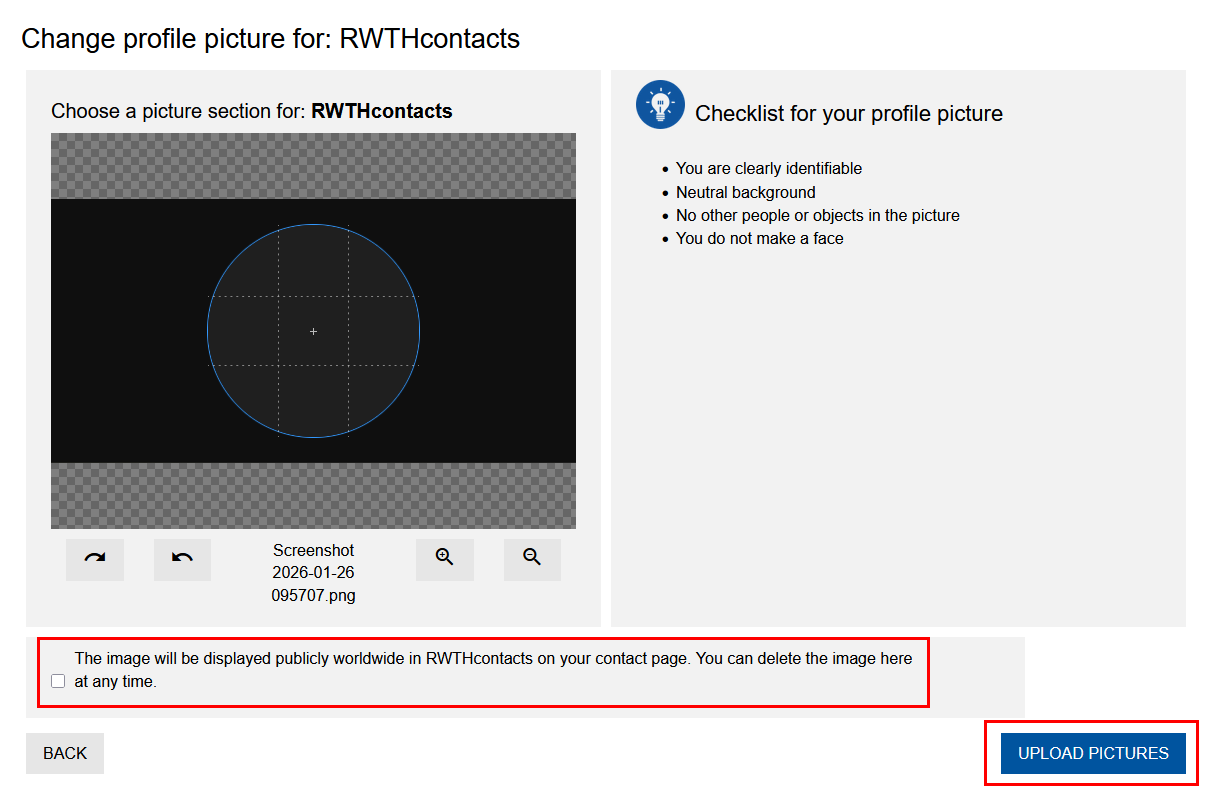Image resolution: width=1223 pixels, height=796 pixels.
Task: Click the 'Neutral background' checklist item
Action: click(x=745, y=192)
